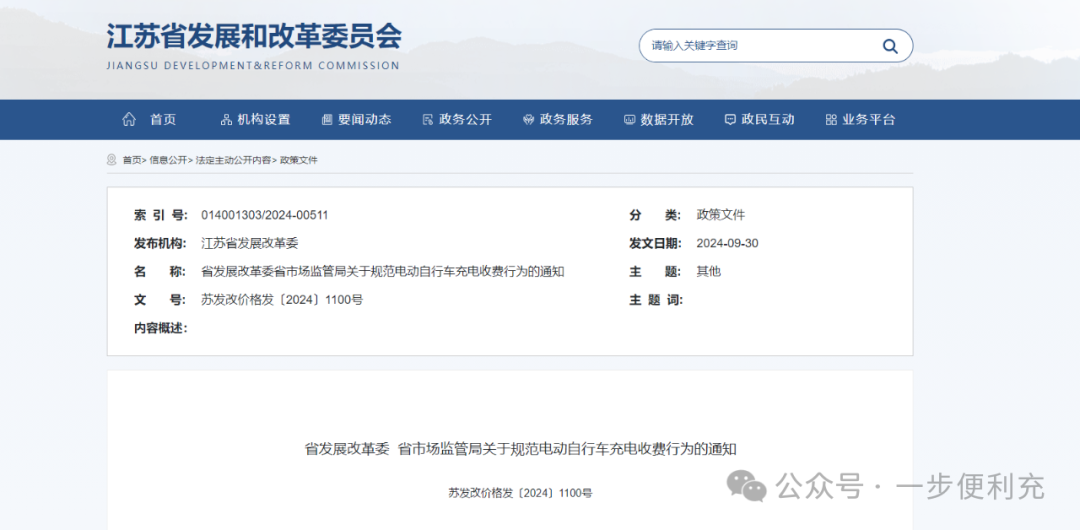Open the 业务平台 menu
The image size is (1080, 530).
[869, 119]
